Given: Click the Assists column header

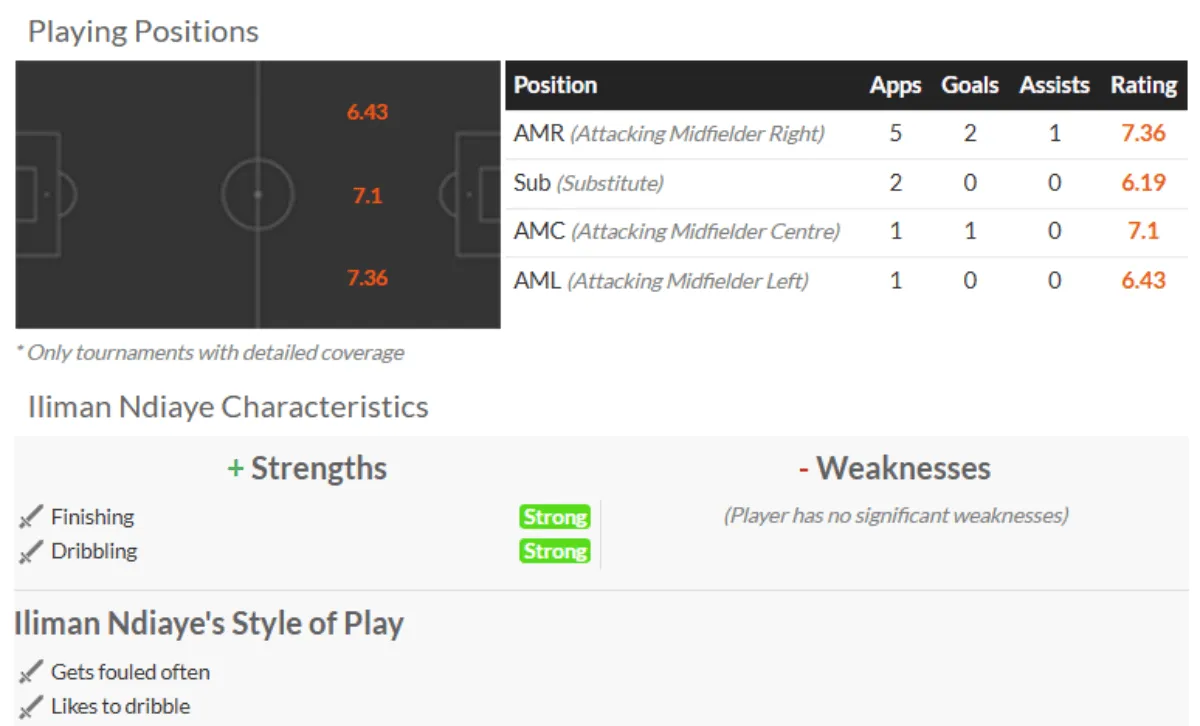Looking at the screenshot, I should (x=1054, y=86).
